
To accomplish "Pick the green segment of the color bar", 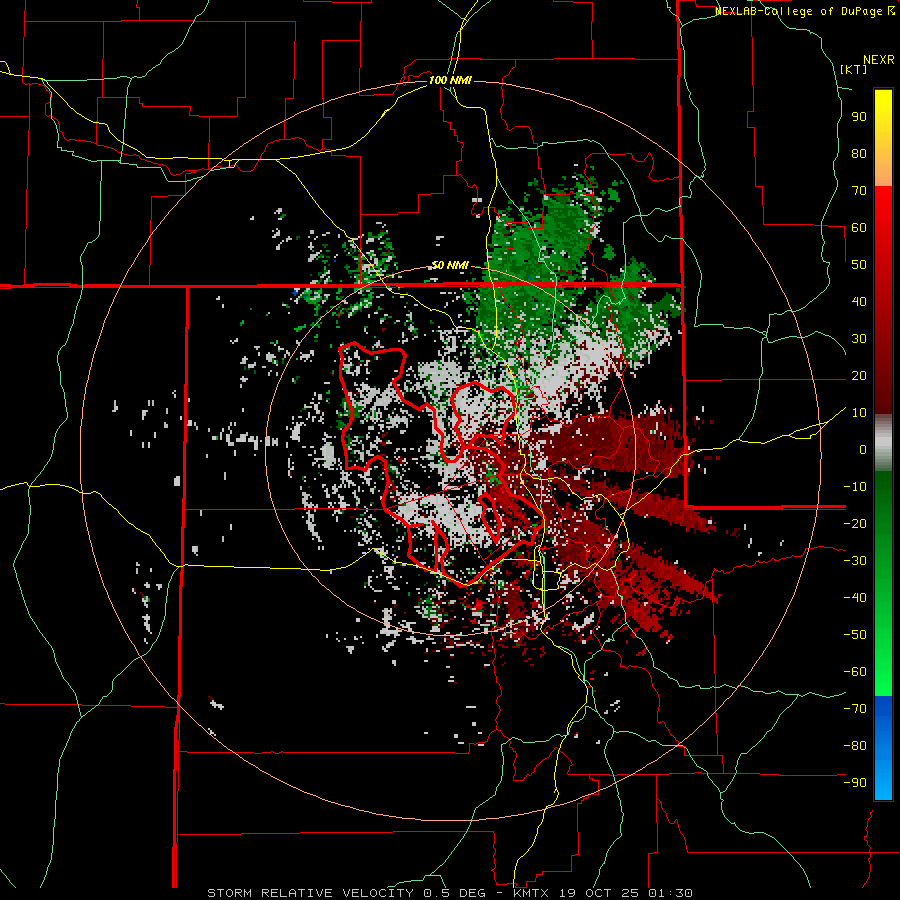I will 883,583.
